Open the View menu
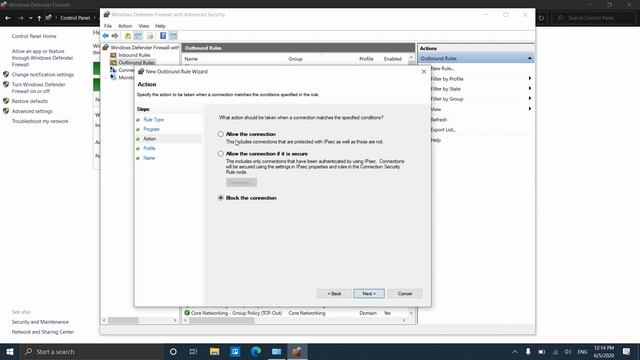 144,26
